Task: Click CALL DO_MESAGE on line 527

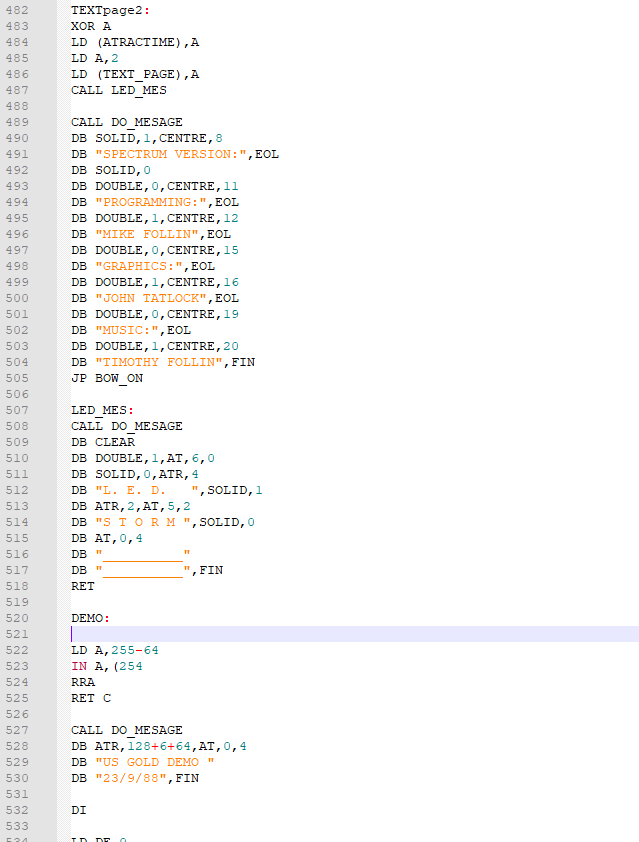Action: click(x=127, y=730)
